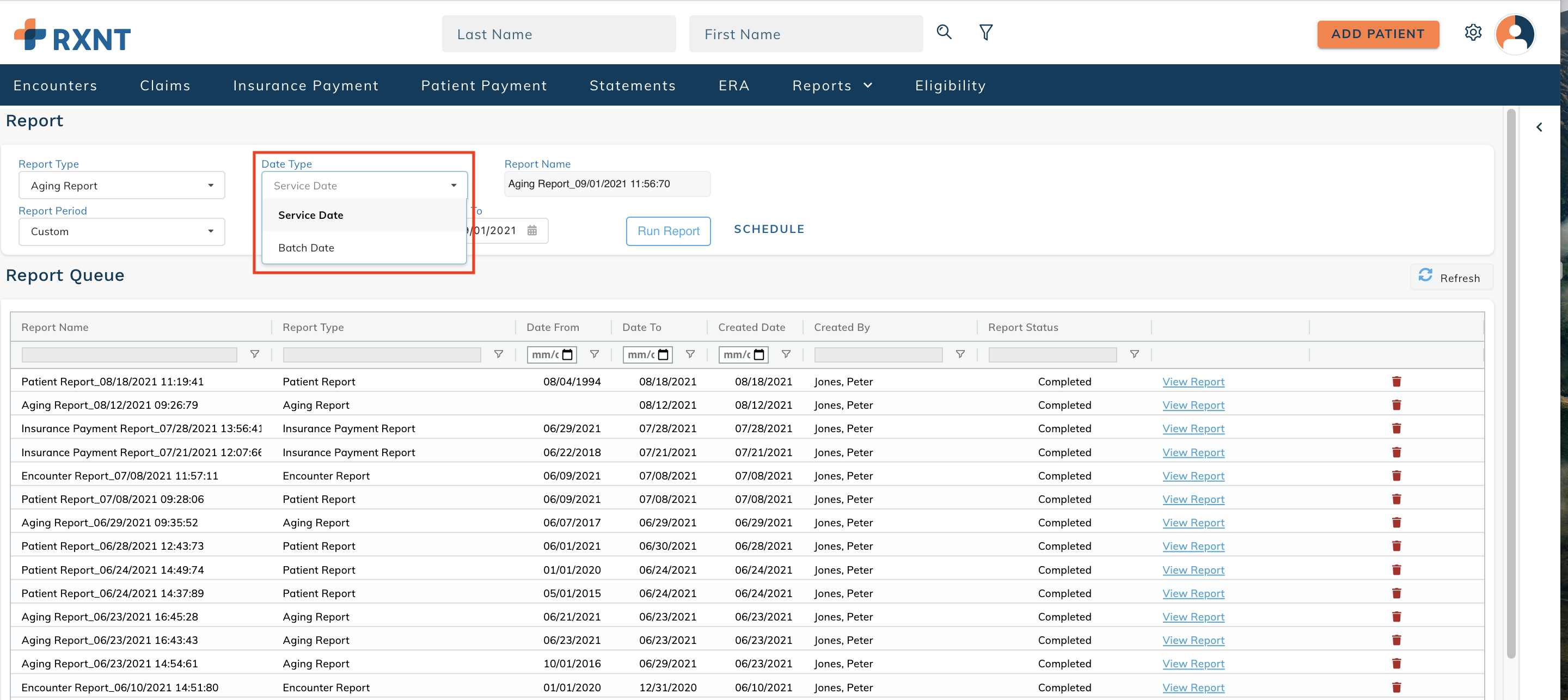Delete Patient Report_06/24/2021 14:49:74
Viewport: 1568px width, 700px height.
point(1396,570)
